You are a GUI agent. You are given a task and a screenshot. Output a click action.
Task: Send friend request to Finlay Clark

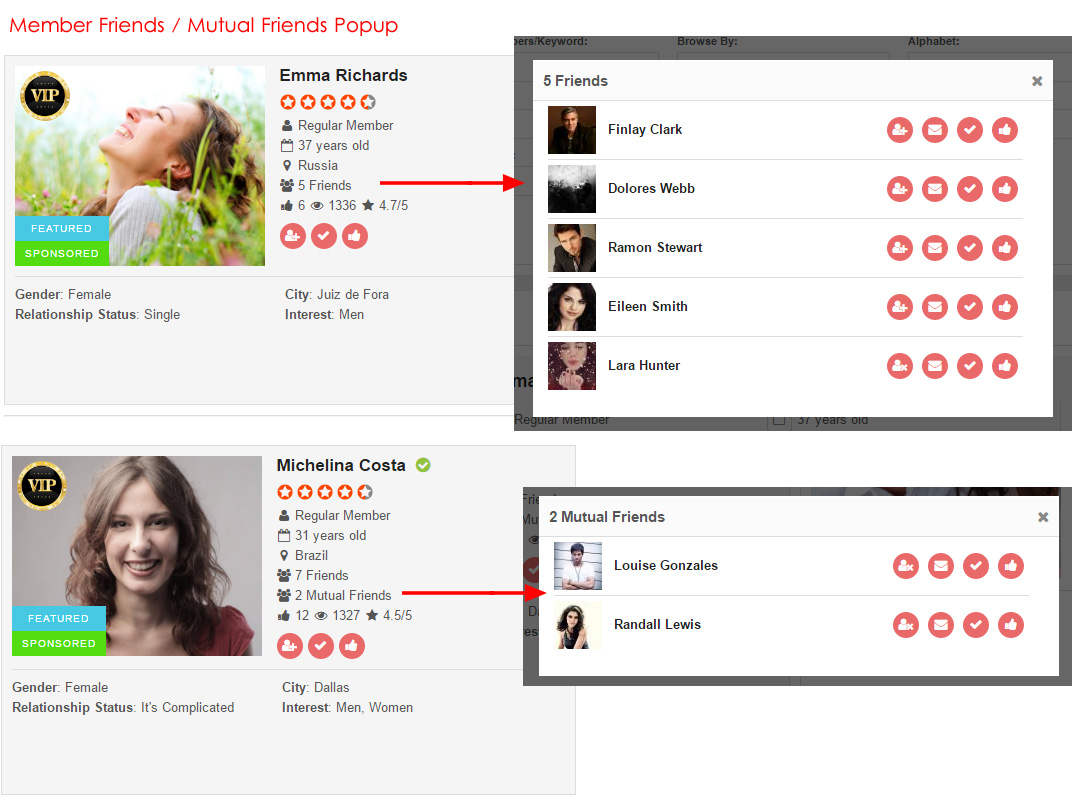[900, 130]
